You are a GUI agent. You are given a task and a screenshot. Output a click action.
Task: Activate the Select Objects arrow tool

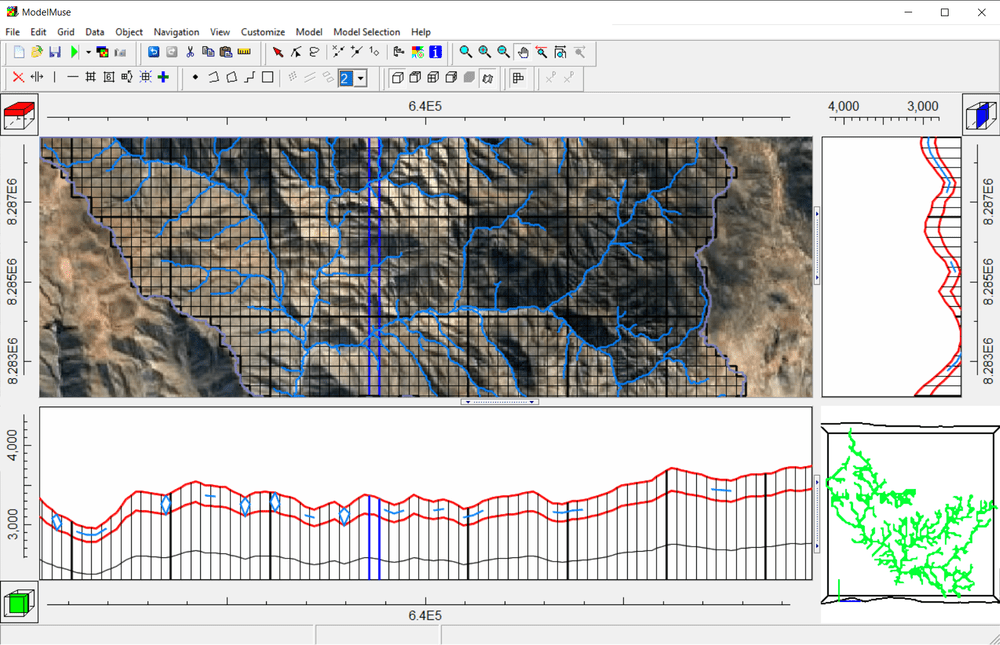277,53
